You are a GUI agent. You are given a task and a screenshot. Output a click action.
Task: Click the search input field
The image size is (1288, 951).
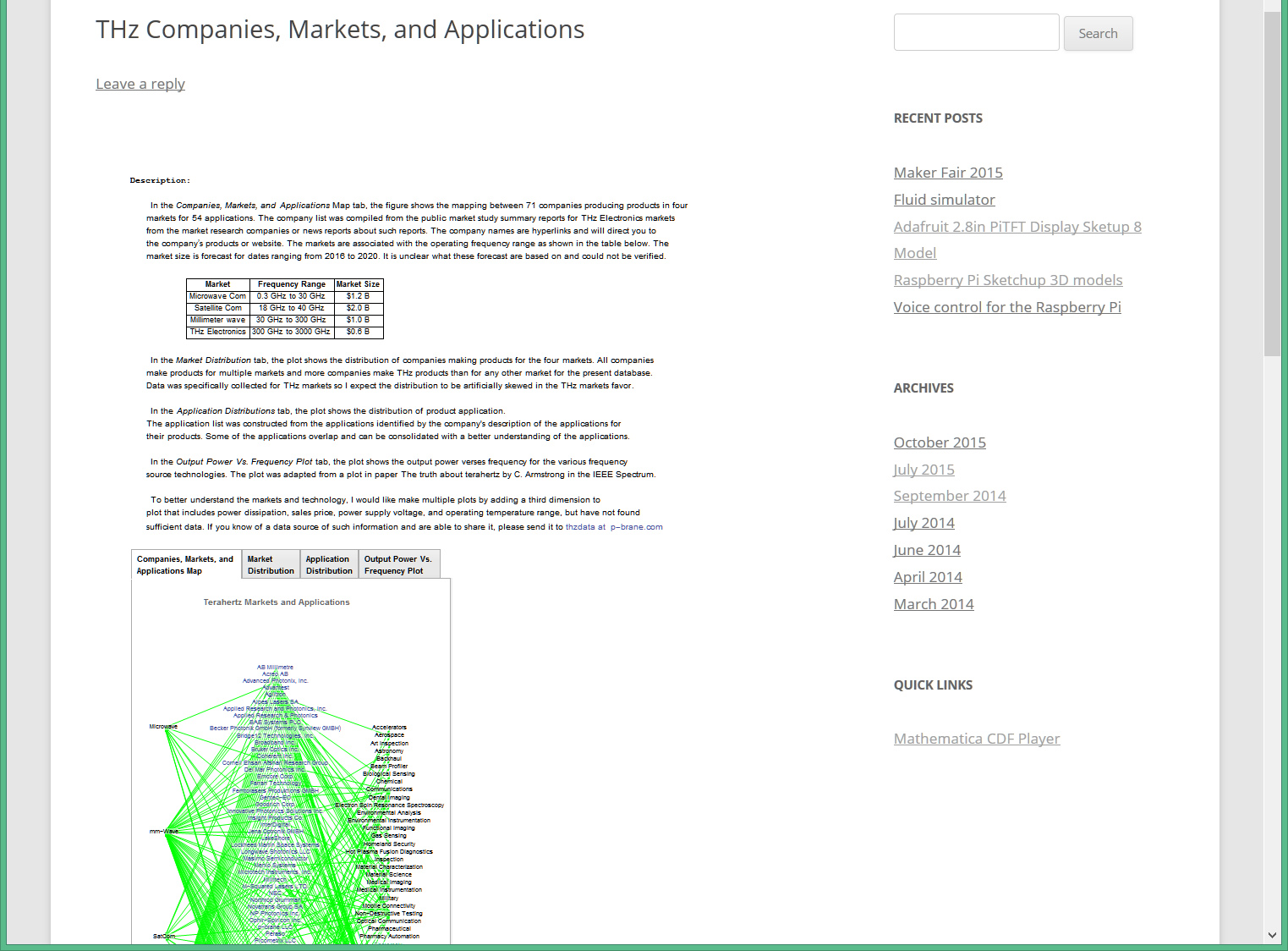point(976,33)
